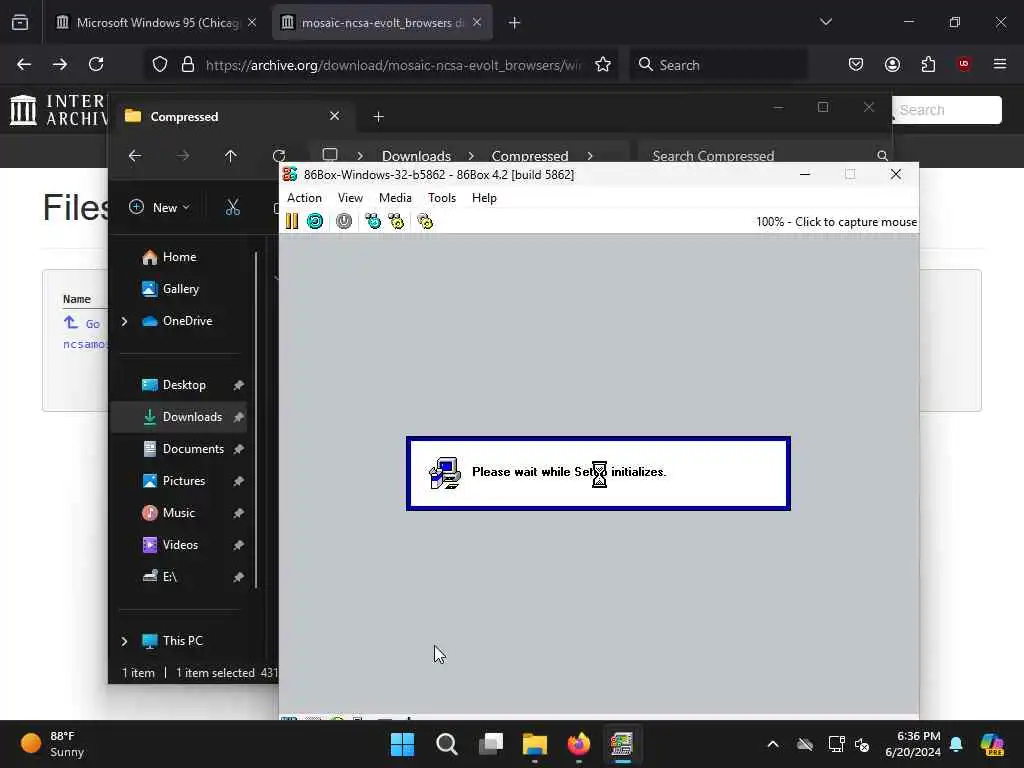Viewport: 1024px width, 768px height.
Task: Open the View menu in 86Box
Action: pyautogui.click(x=350, y=198)
